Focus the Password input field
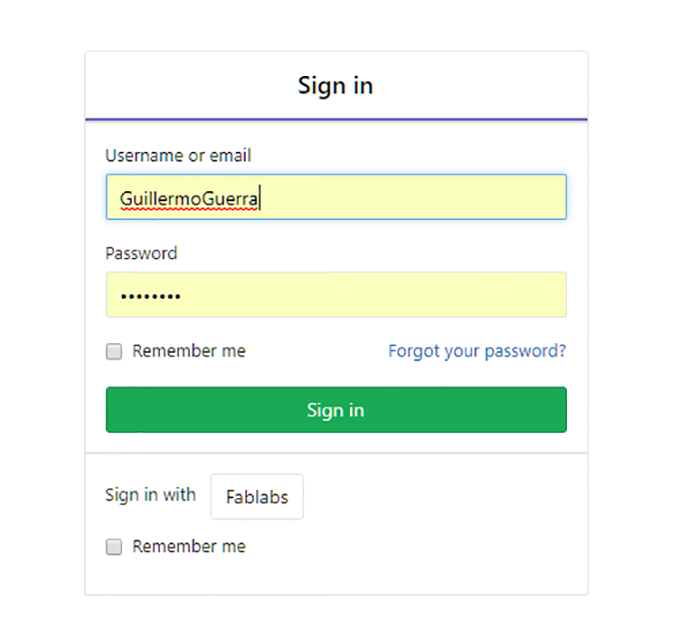The width and height of the screenshot is (700, 631). (336, 295)
